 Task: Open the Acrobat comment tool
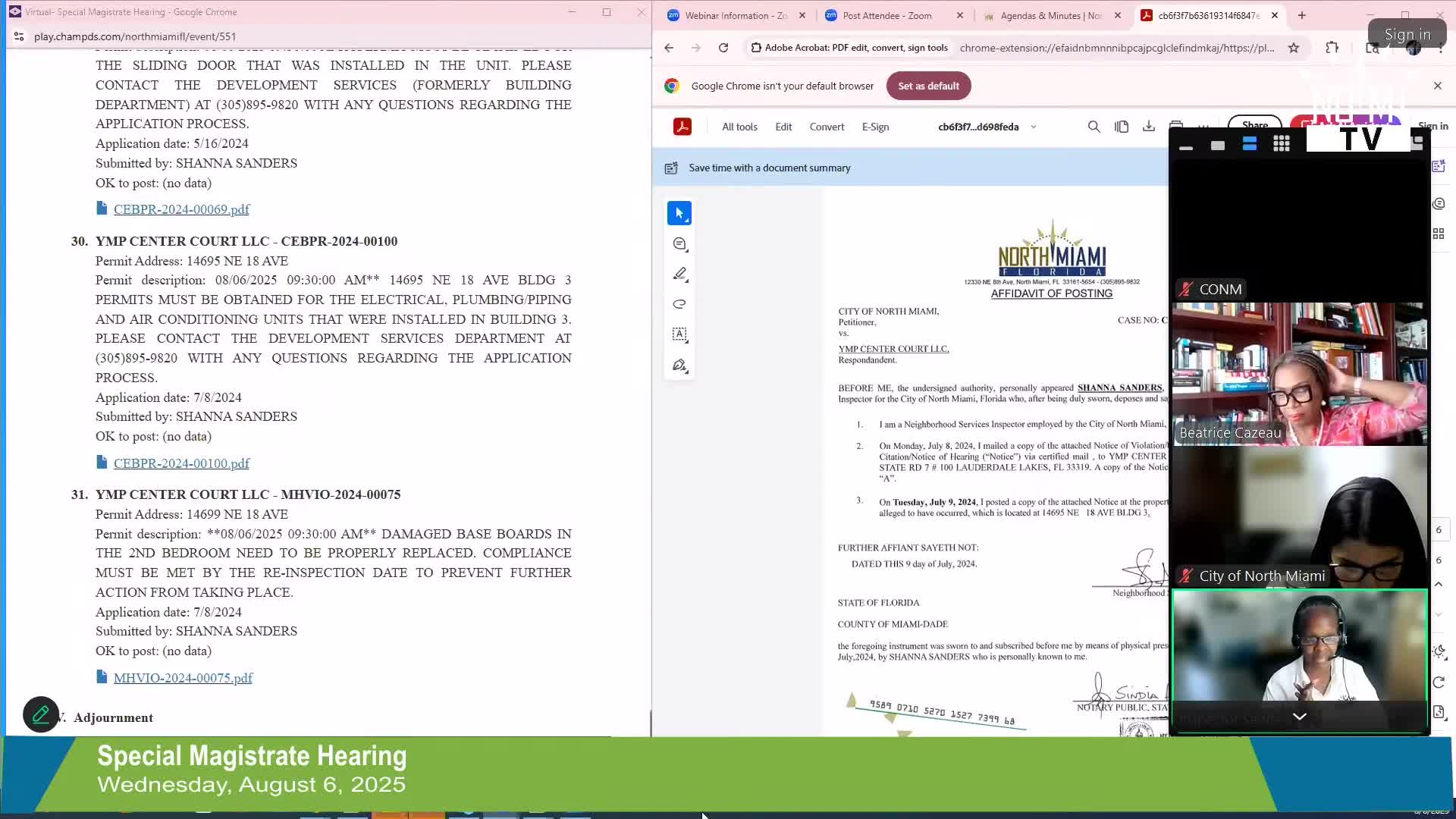coord(679,244)
